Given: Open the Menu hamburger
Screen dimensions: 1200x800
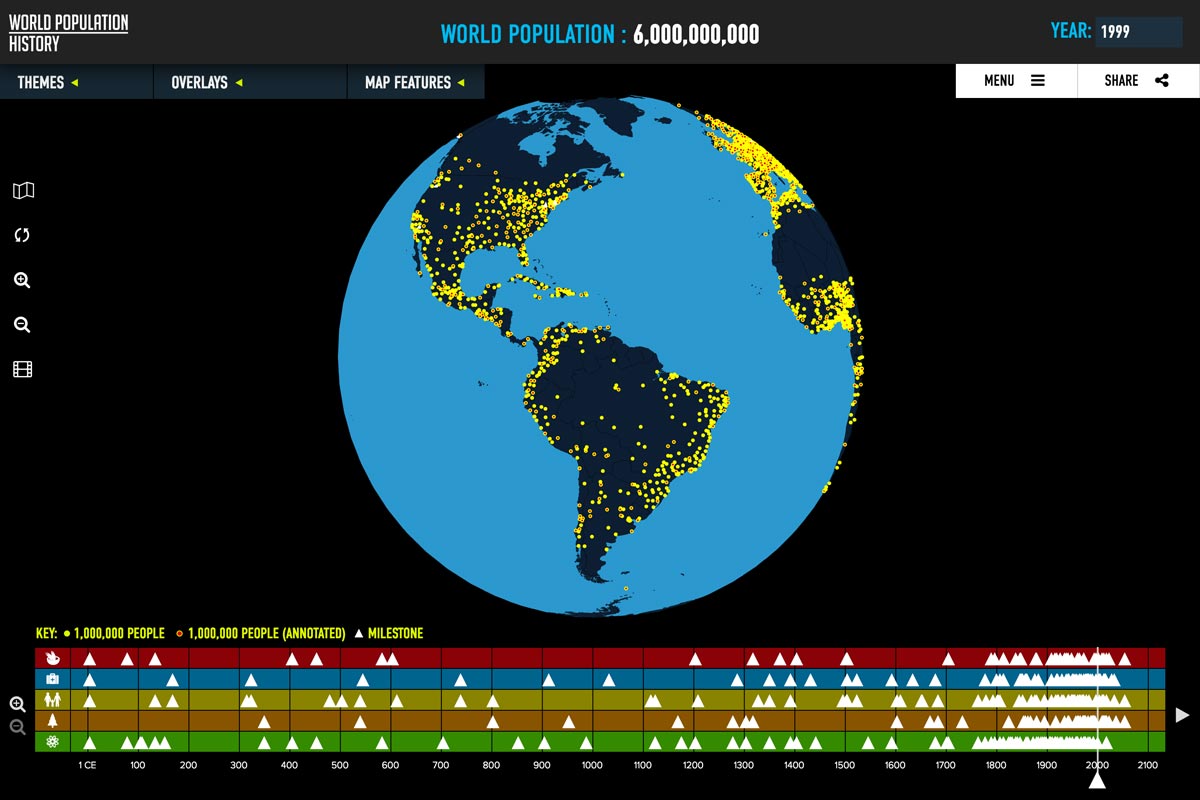Looking at the screenshot, I should [1015, 81].
